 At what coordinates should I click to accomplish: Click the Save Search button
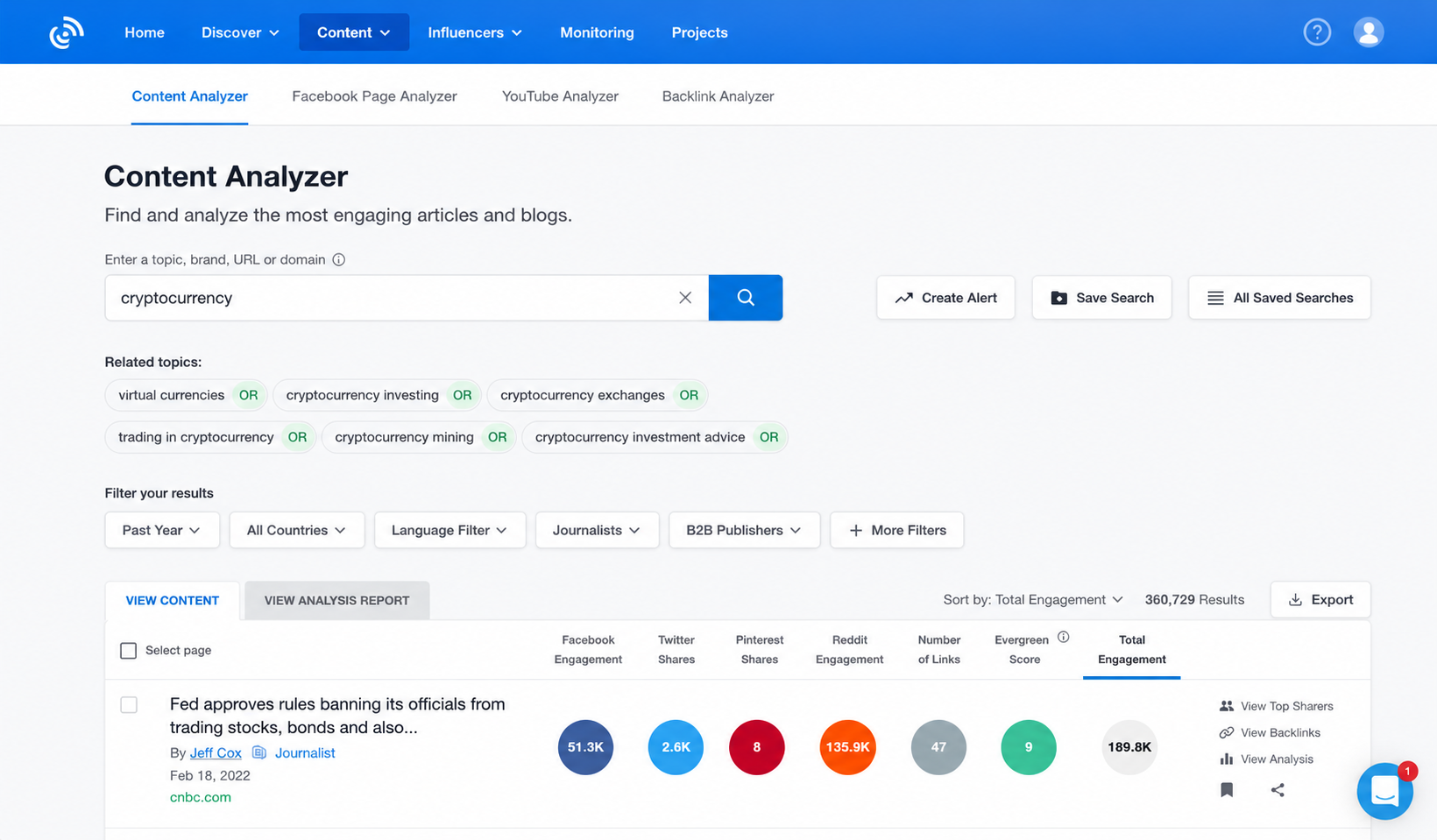click(x=1101, y=298)
